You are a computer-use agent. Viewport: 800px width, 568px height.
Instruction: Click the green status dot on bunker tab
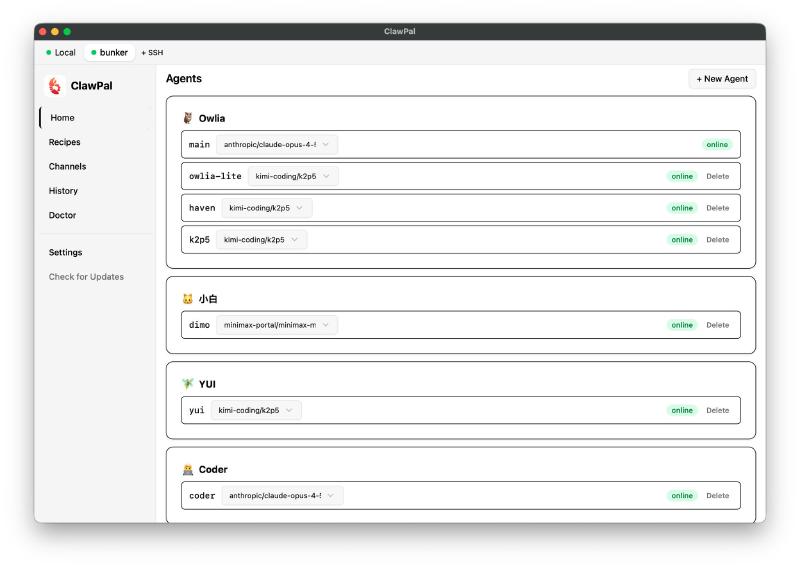pyautogui.click(x=94, y=52)
